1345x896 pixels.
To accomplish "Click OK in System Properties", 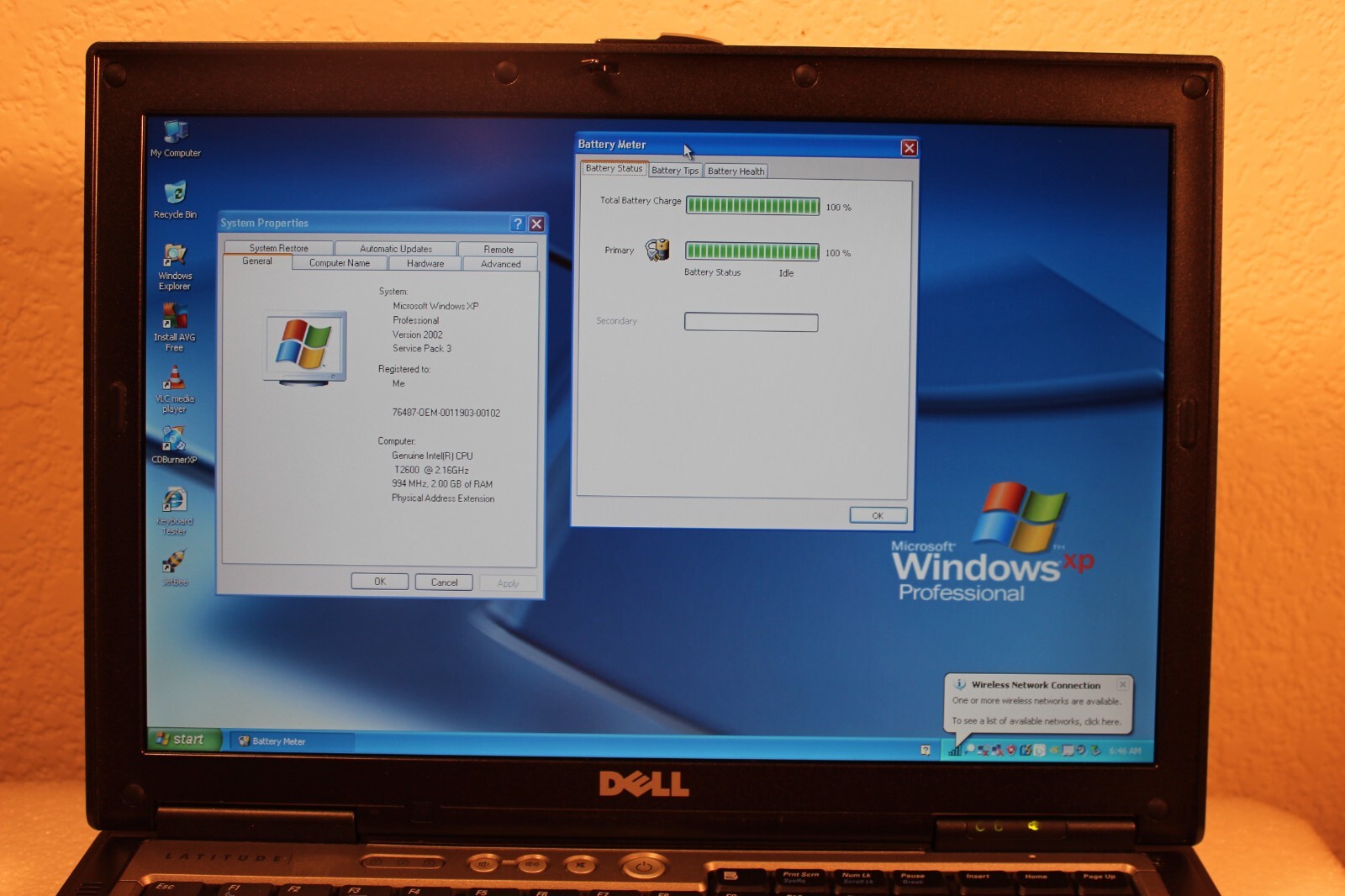I will tap(380, 582).
